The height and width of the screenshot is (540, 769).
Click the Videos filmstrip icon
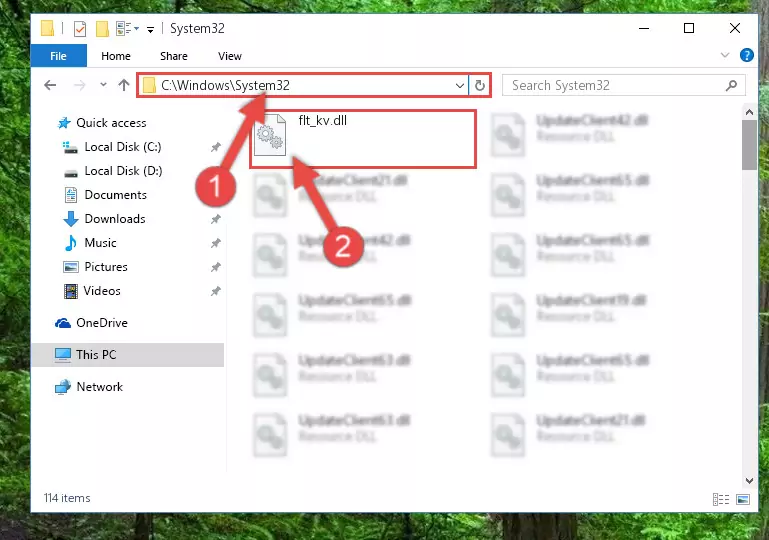(x=71, y=291)
